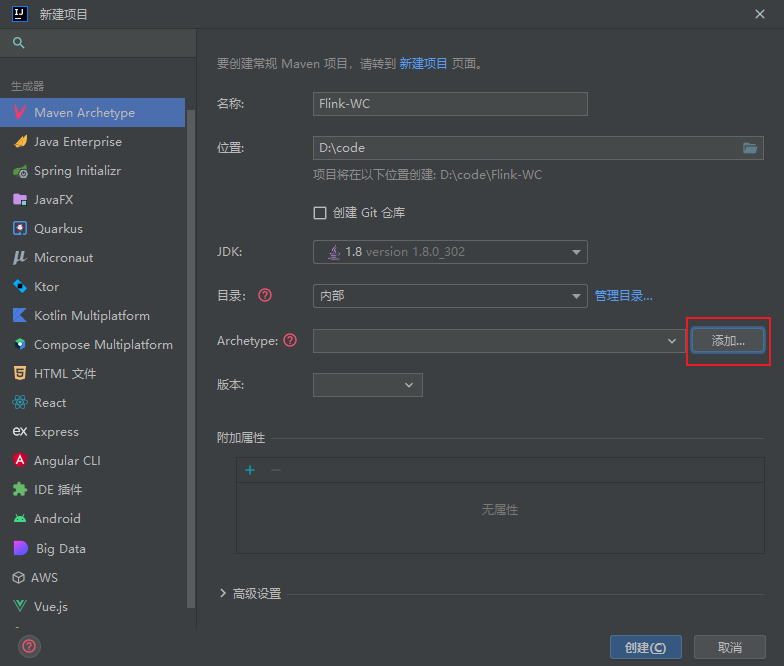Expand the 高级设置 section
Screen dimensions: 784x666
click(x=222, y=594)
